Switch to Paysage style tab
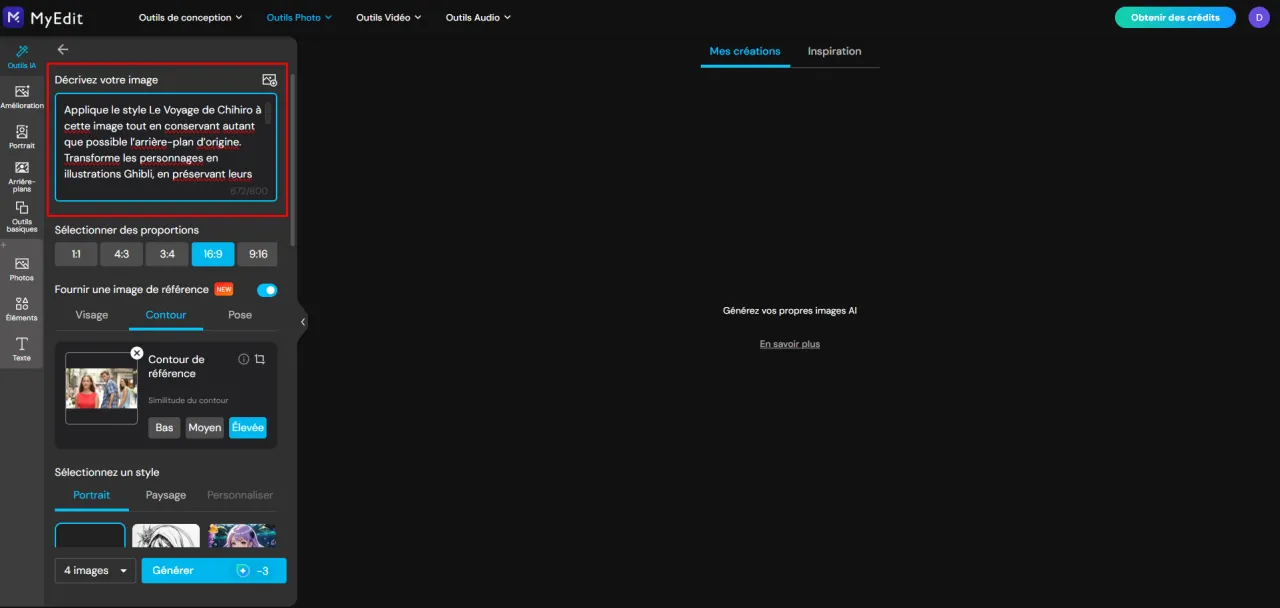1280x608 pixels. (x=166, y=495)
